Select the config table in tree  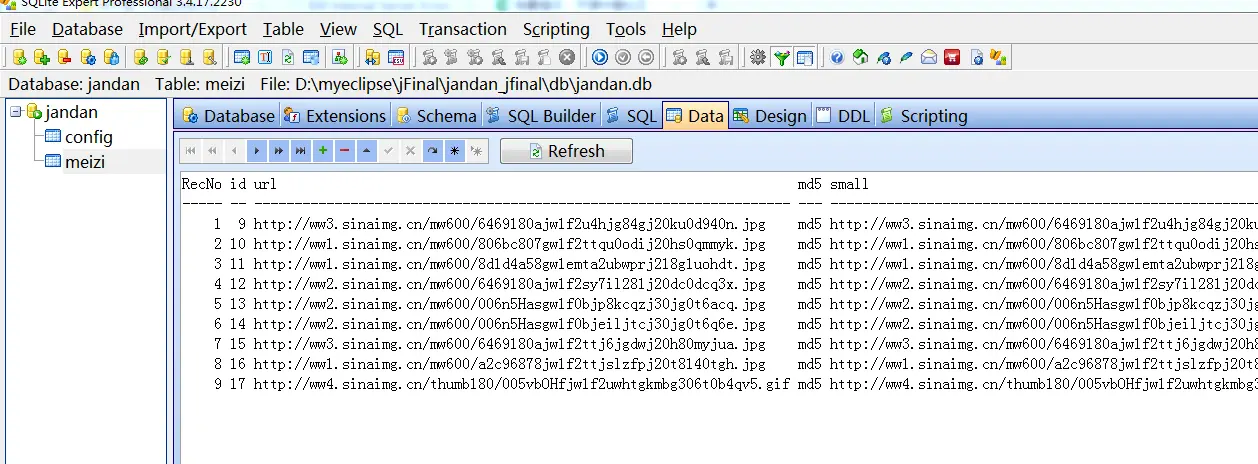tap(89, 137)
